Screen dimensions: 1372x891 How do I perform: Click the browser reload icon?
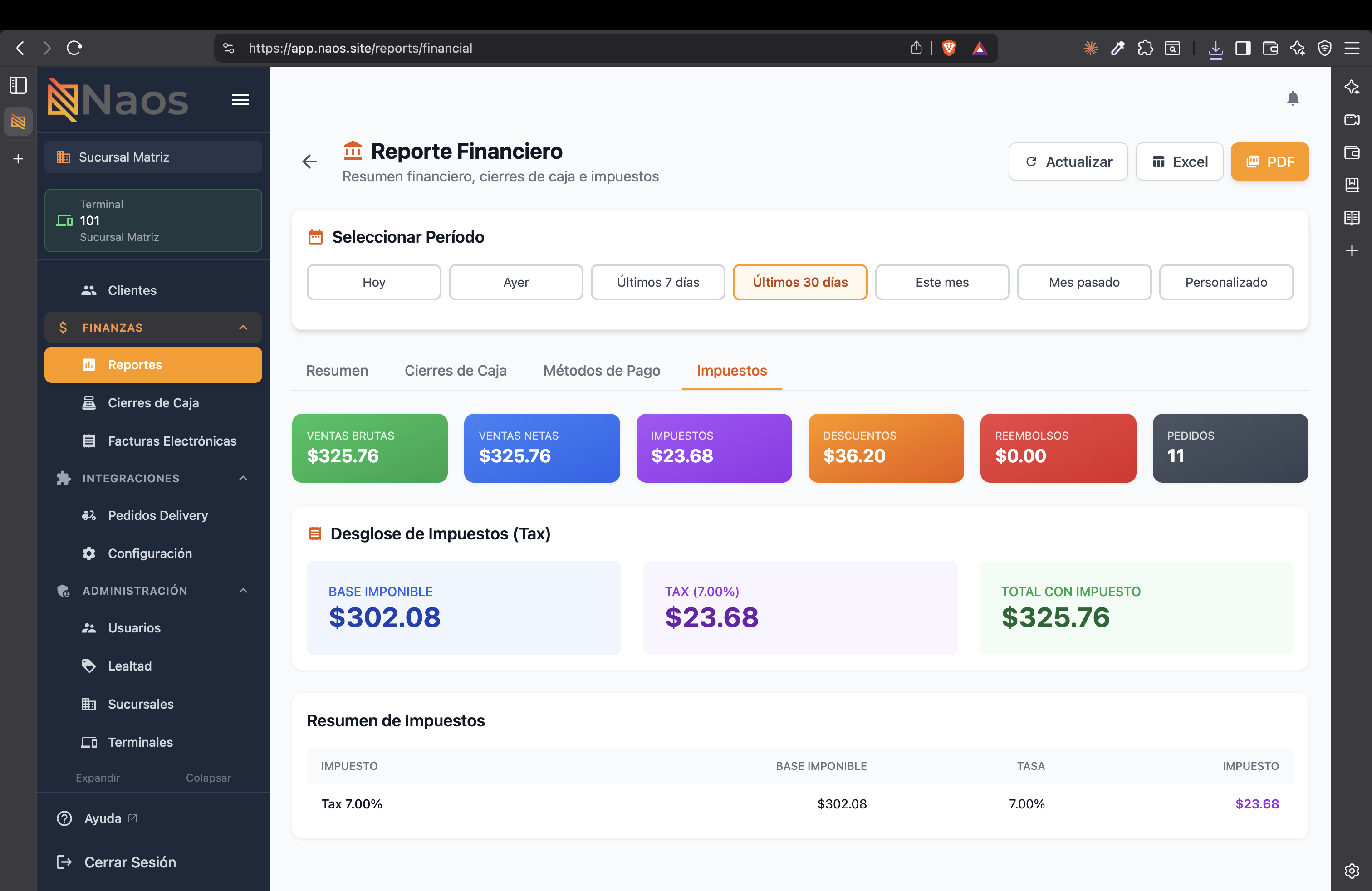point(74,48)
